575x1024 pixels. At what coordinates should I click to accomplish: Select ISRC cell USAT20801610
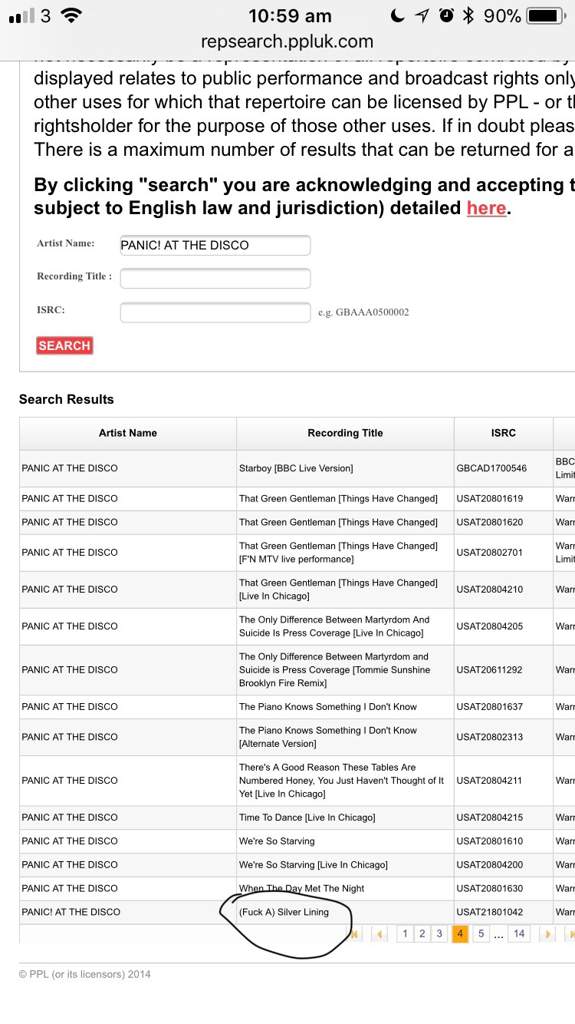tap(503, 842)
